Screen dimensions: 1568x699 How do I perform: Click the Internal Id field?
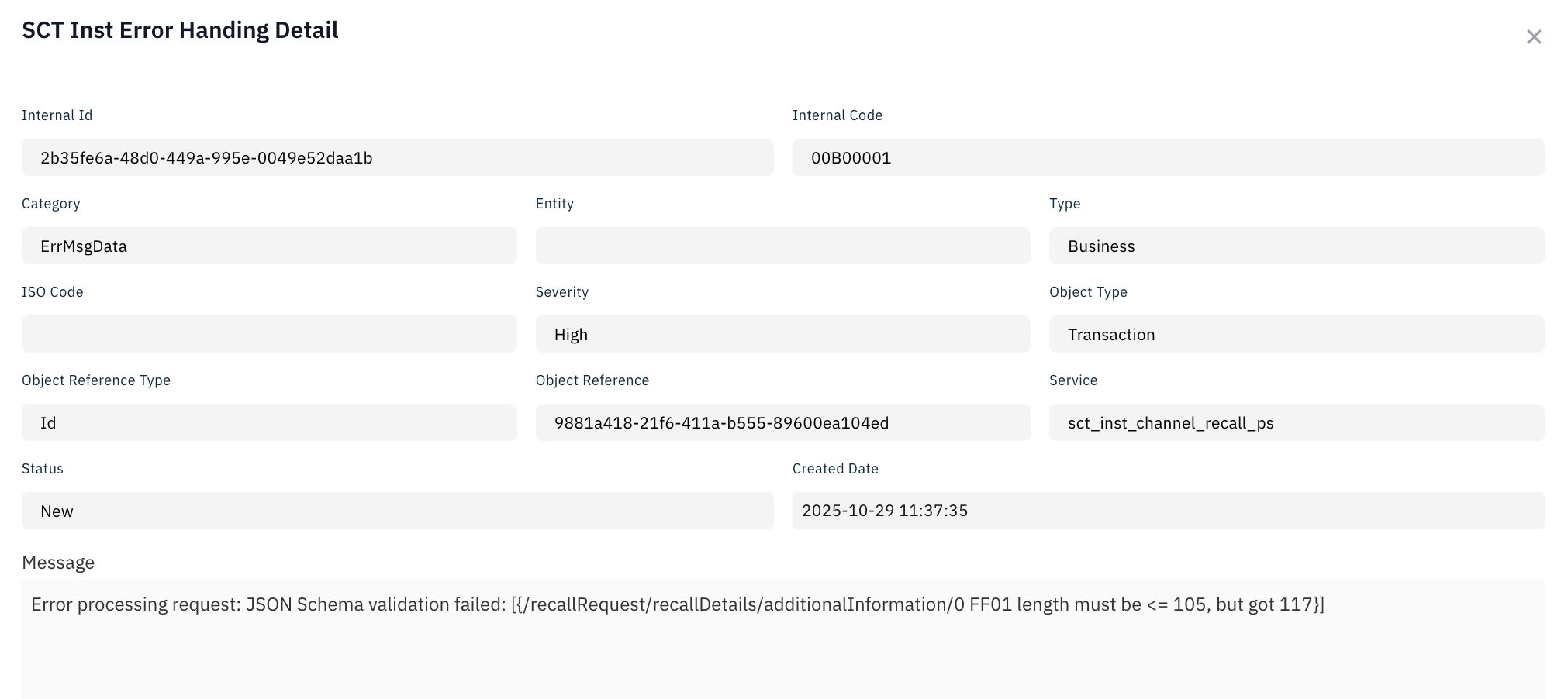(x=397, y=157)
